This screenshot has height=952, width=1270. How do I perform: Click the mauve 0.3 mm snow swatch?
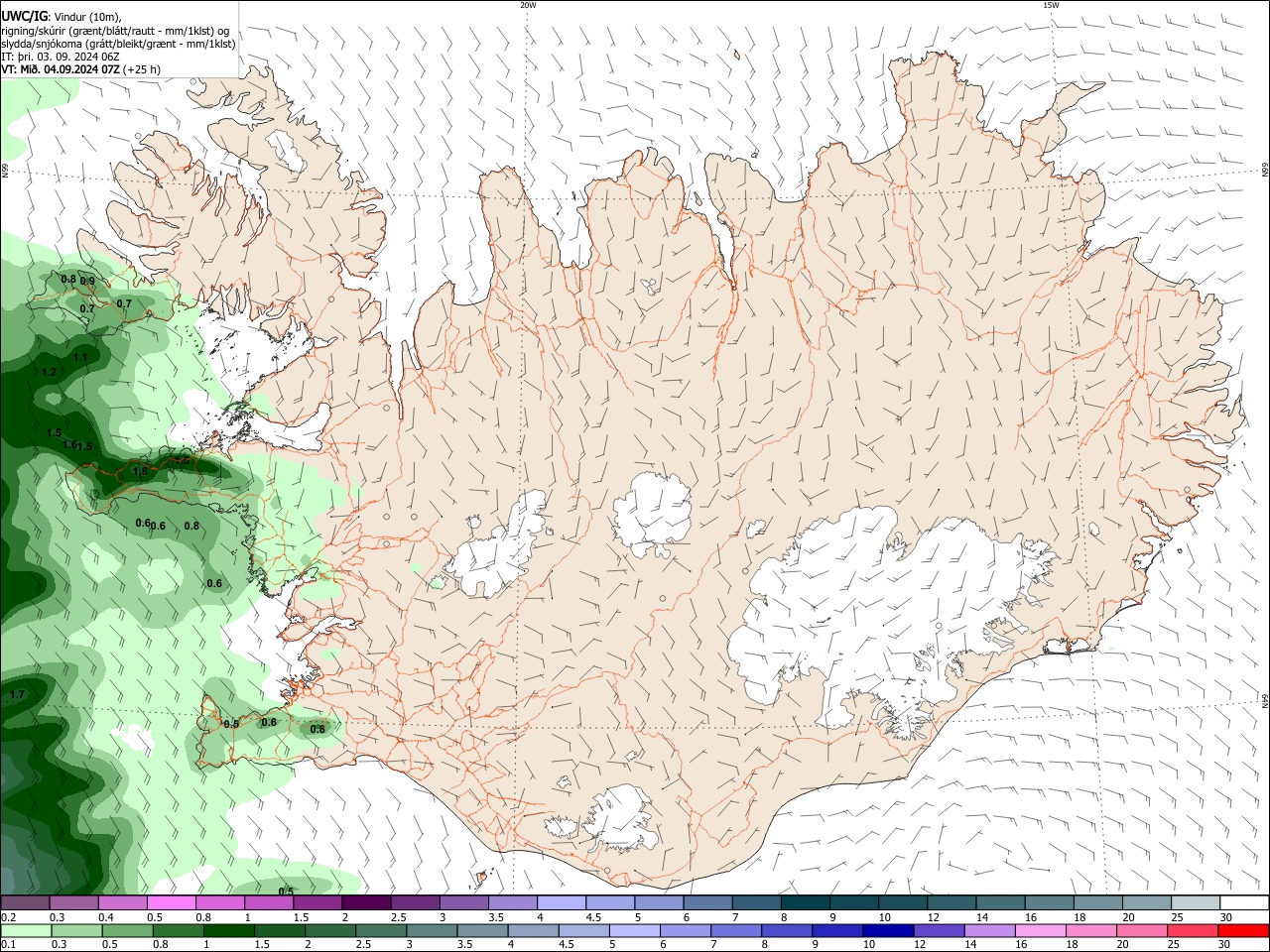click(x=73, y=903)
